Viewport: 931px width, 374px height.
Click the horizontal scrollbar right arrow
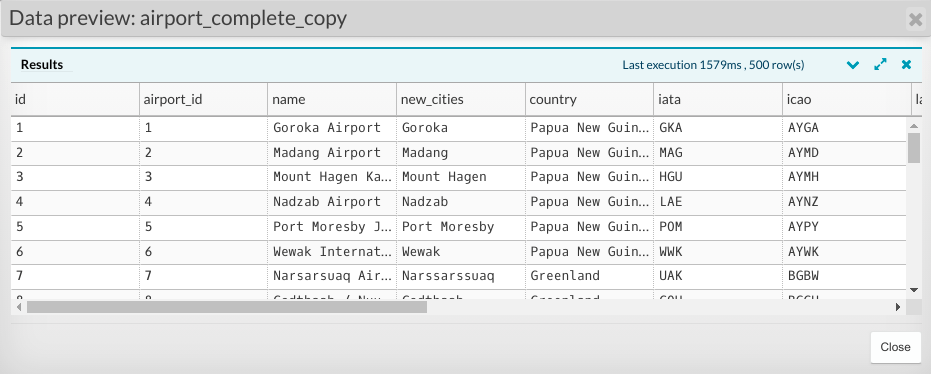898,307
